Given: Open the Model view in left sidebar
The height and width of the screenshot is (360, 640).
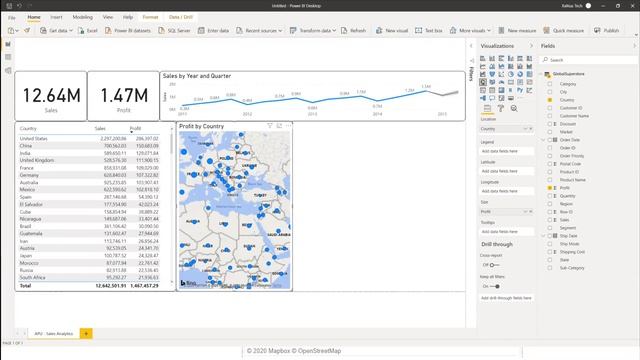Looking at the screenshot, I should pos(8,71).
